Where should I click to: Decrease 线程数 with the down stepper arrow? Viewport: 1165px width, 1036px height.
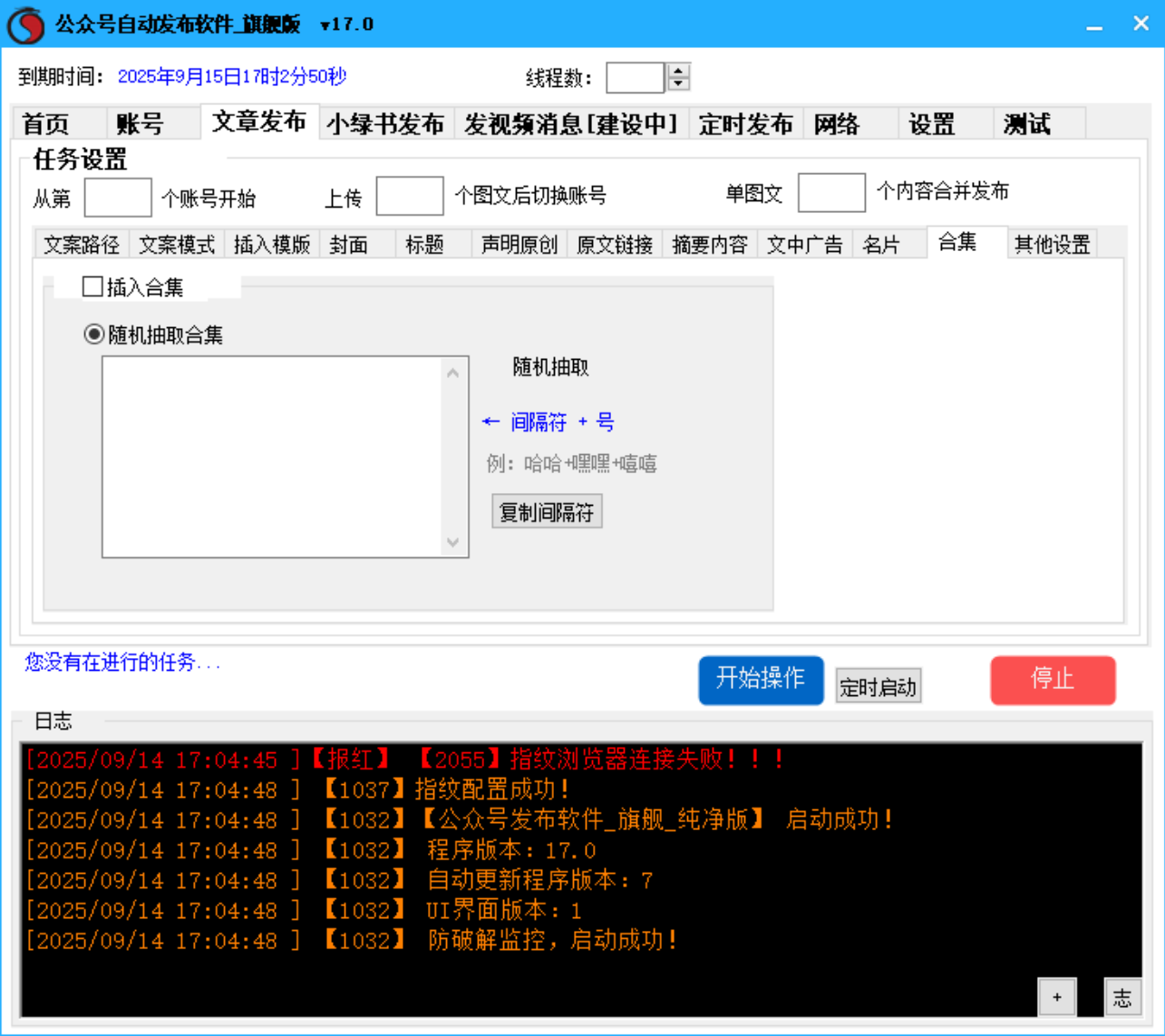point(678,85)
